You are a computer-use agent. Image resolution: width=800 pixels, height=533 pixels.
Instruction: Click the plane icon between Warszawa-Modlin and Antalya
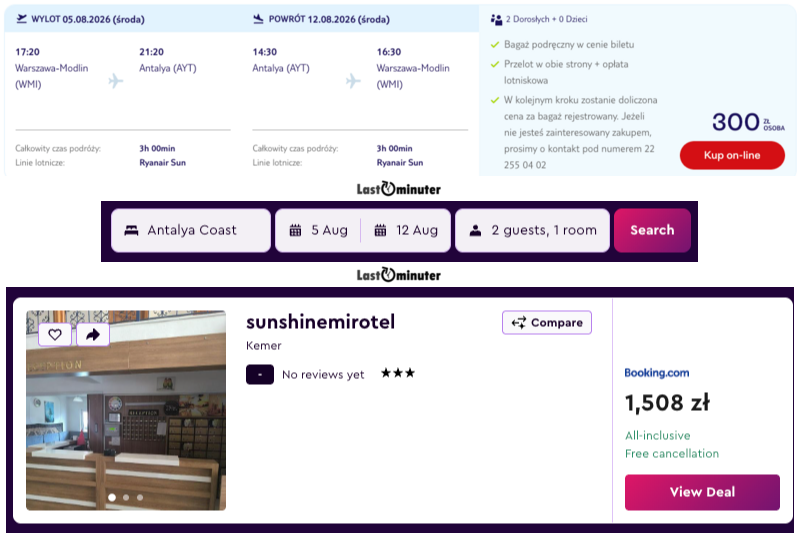coord(116,81)
